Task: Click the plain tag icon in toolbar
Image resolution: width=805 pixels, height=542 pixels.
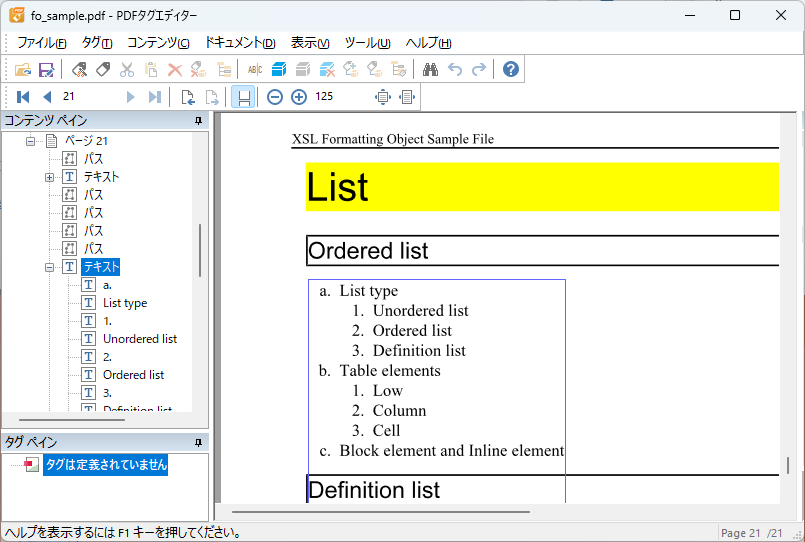Action: coord(103,69)
